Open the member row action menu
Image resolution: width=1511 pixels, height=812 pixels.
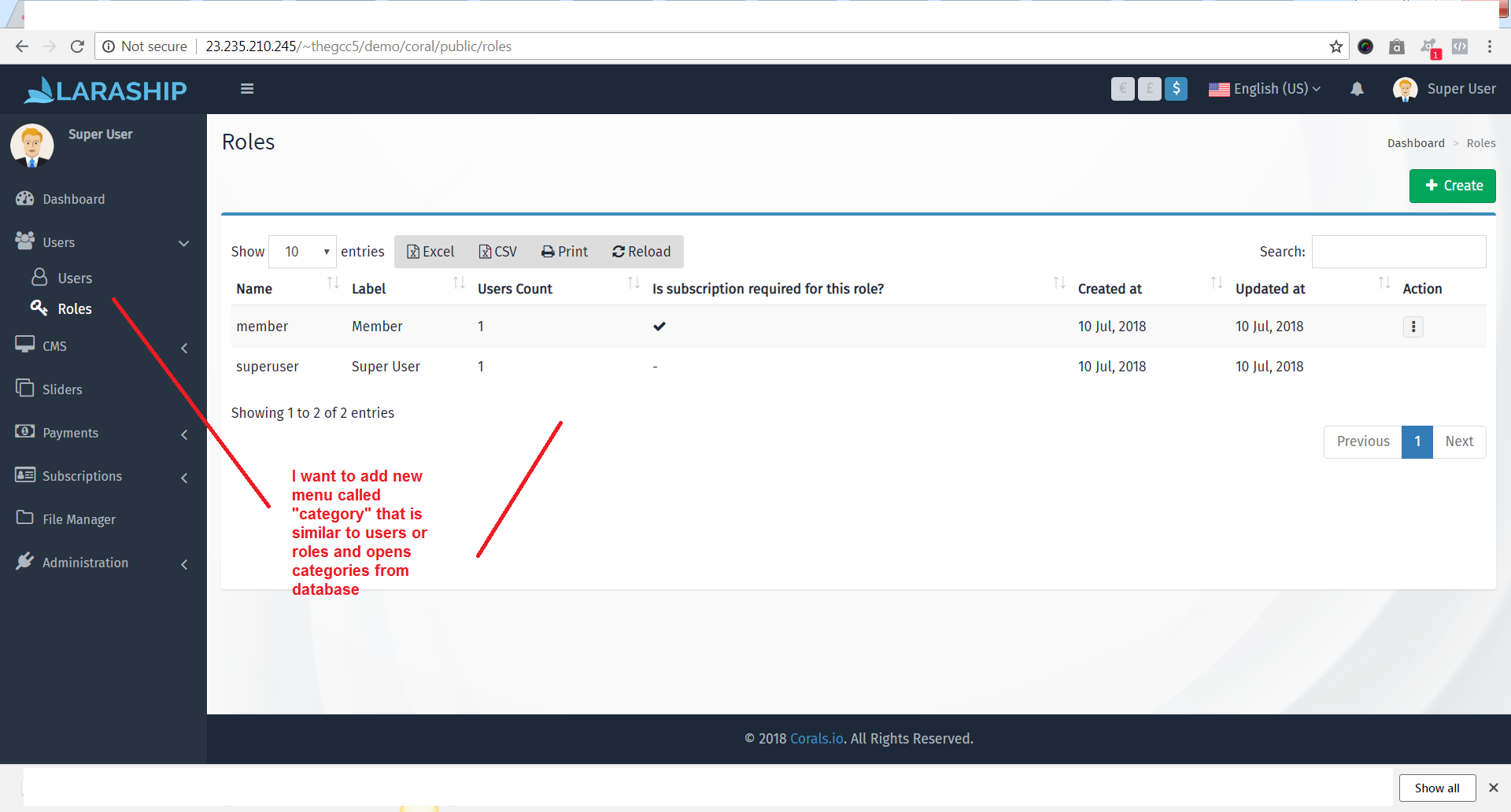(1413, 327)
